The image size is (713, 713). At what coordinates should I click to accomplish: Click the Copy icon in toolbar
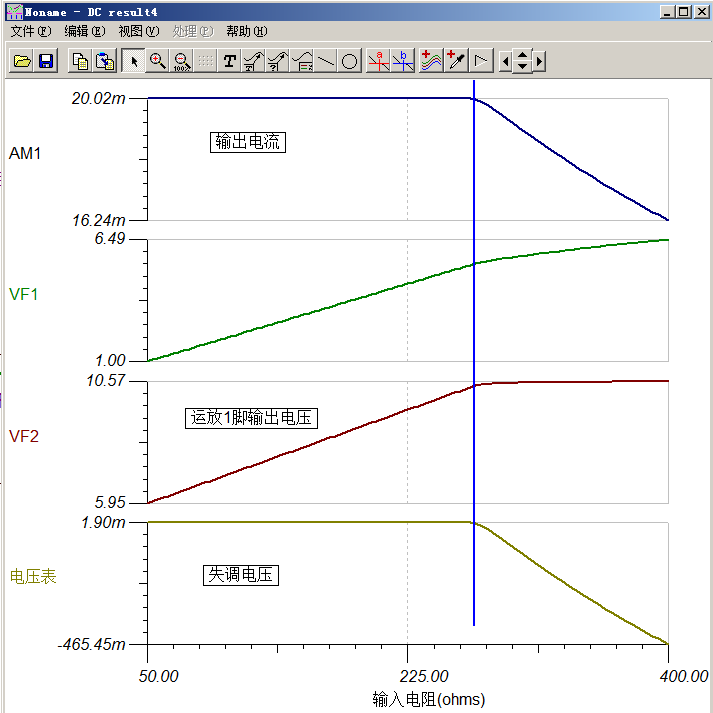tap(81, 62)
